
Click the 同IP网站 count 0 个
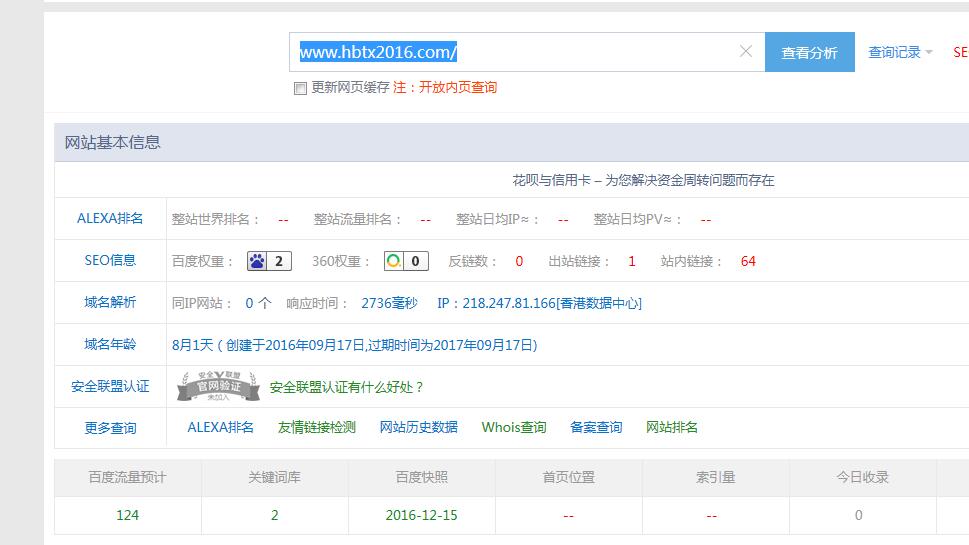[x=258, y=303]
